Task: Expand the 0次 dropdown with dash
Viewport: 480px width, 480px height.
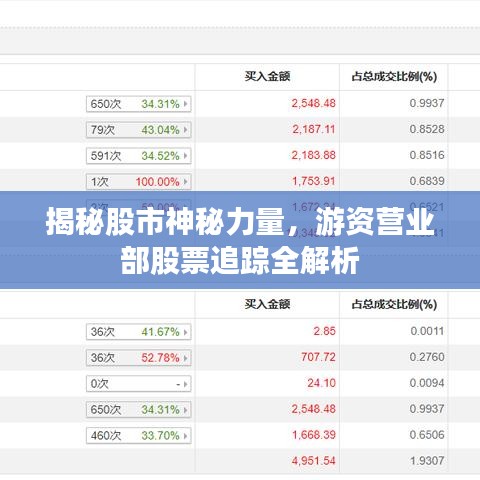Action: click(138, 384)
